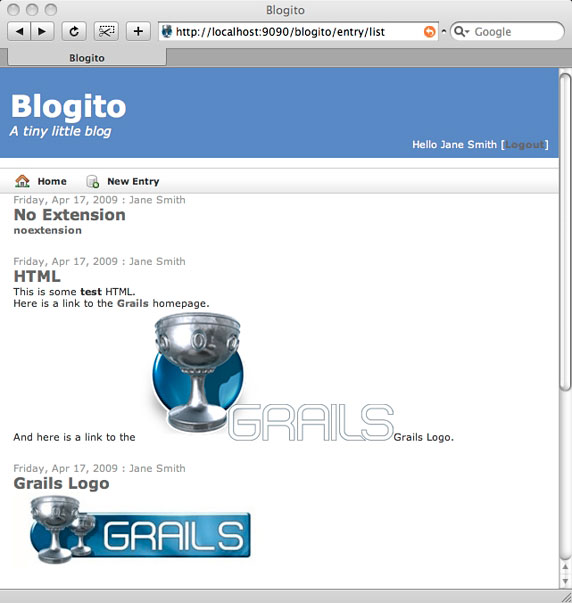Focus the URL address field

[x=299, y=32]
